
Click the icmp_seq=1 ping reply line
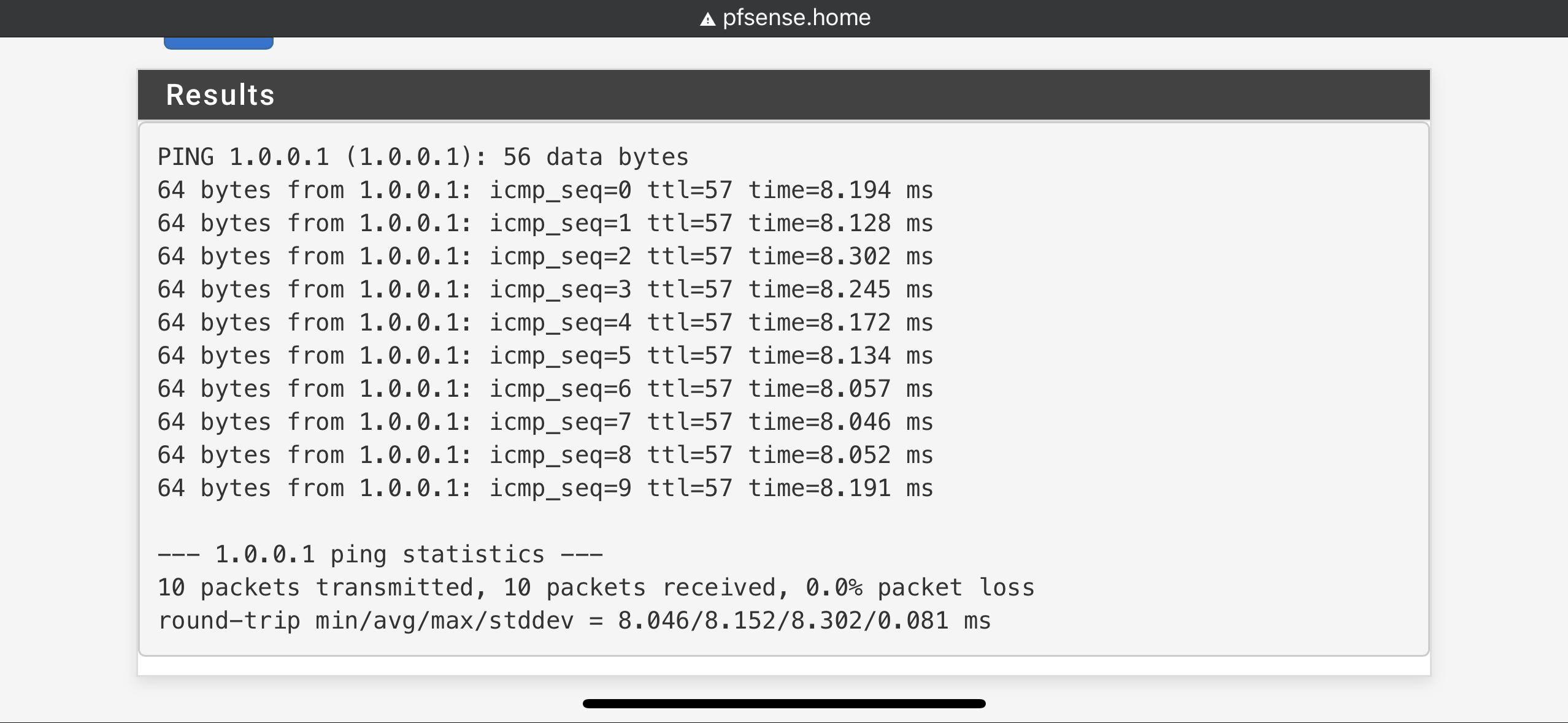[545, 223]
